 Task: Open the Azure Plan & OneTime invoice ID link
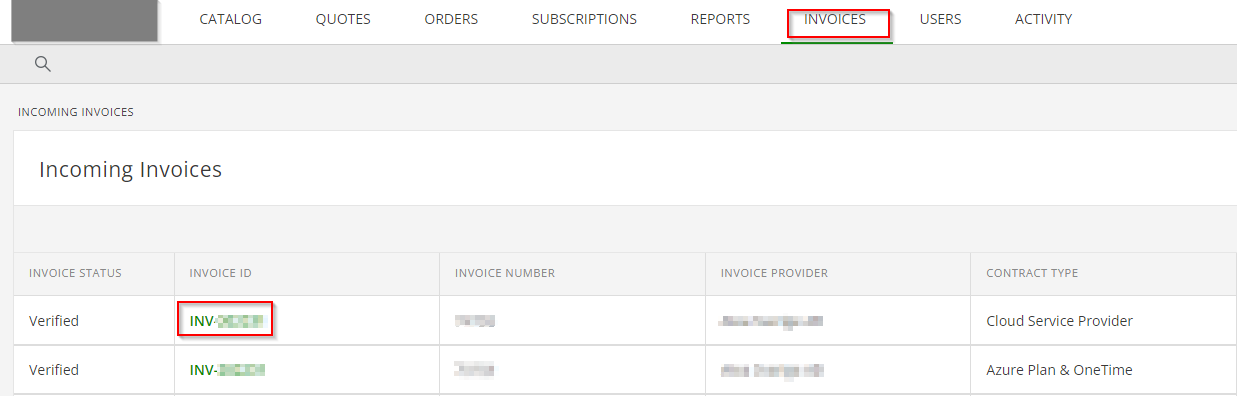coord(227,370)
